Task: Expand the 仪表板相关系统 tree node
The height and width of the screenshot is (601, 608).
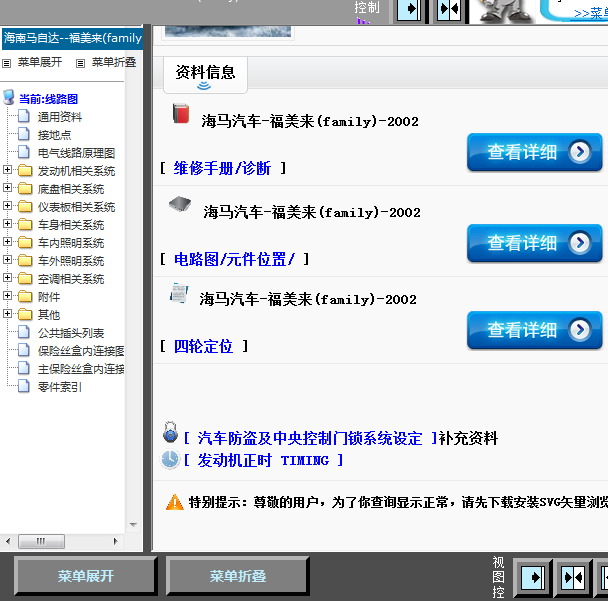Action: 7,206
